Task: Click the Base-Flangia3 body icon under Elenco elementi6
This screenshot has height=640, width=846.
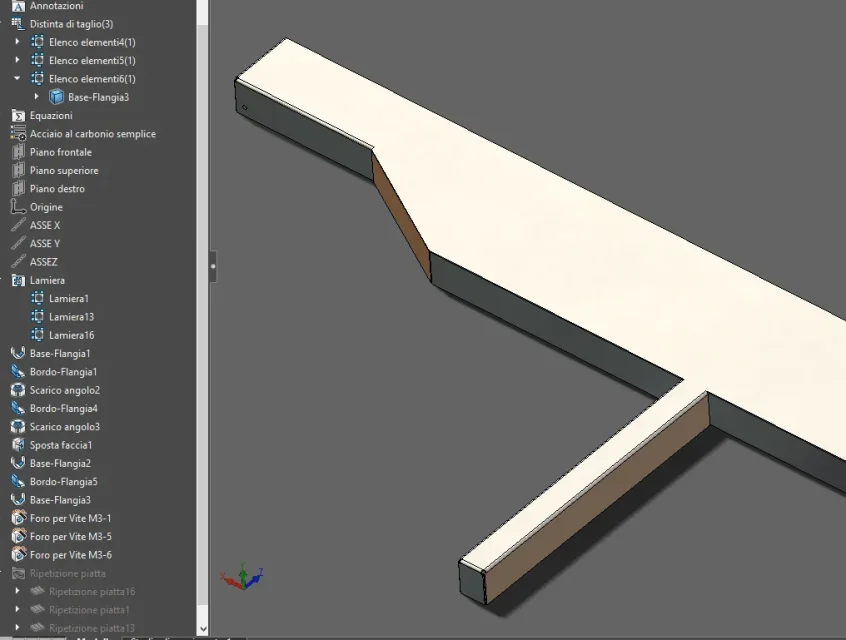Action: tap(56, 97)
